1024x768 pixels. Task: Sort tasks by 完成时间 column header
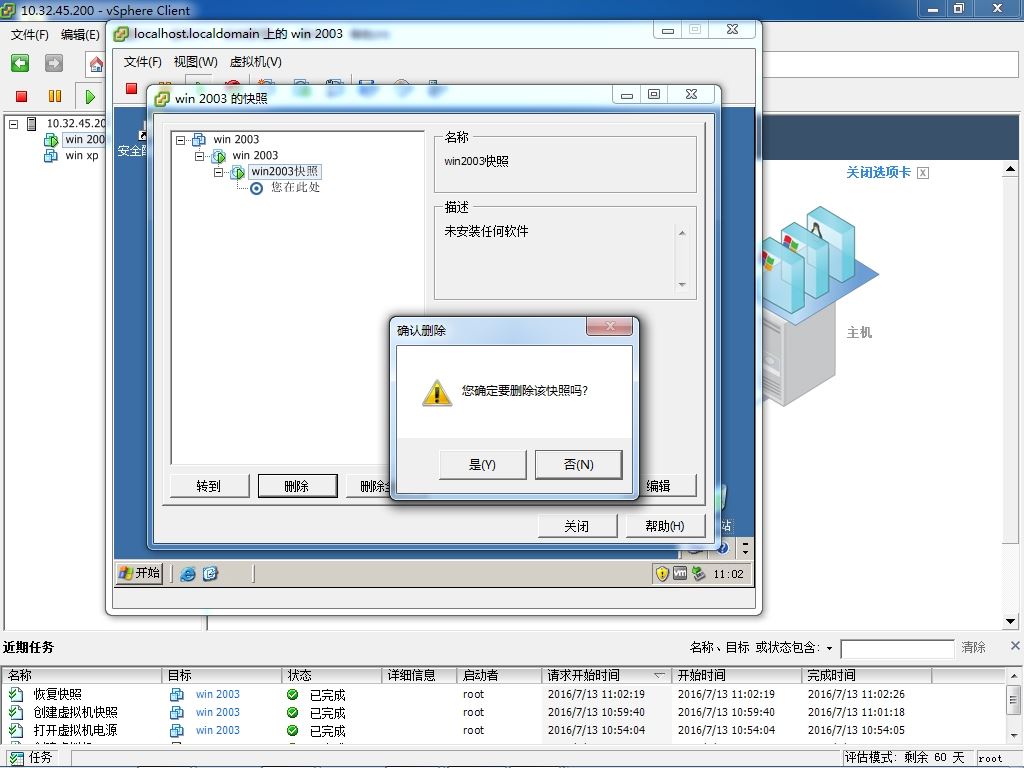pyautogui.click(x=866, y=675)
